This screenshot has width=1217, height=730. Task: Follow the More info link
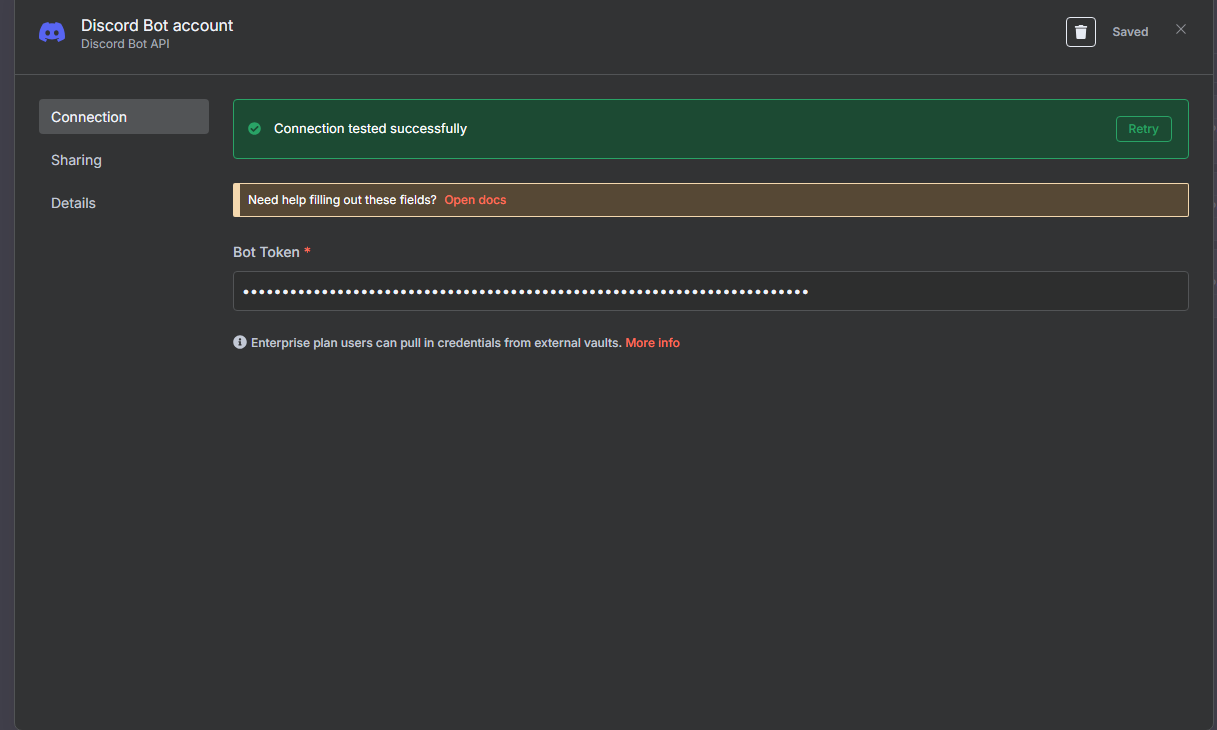pyautogui.click(x=652, y=343)
